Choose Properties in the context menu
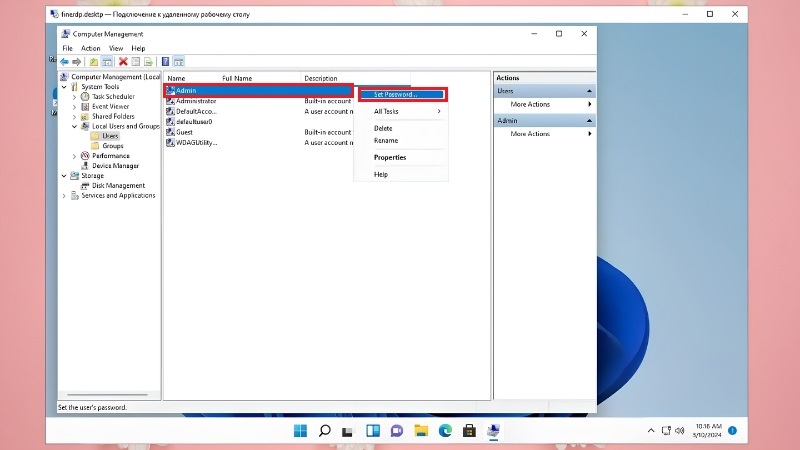Screen dimensions: 800x450 (x=401, y=158)
